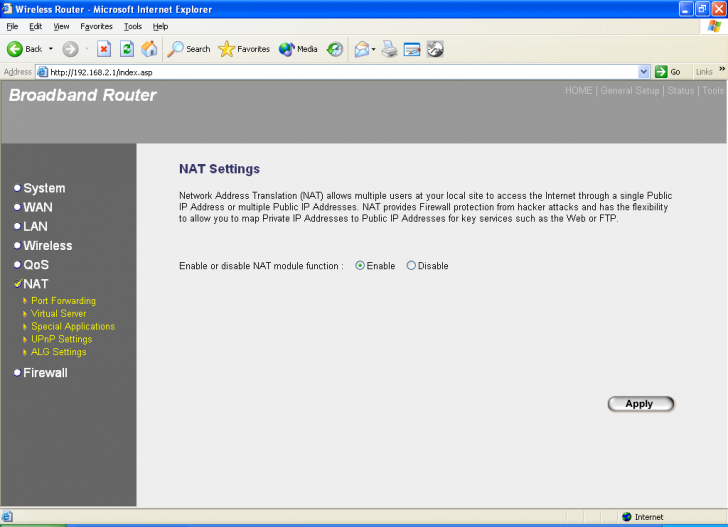
Task: Open the Media globe button
Action: tap(298, 49)
